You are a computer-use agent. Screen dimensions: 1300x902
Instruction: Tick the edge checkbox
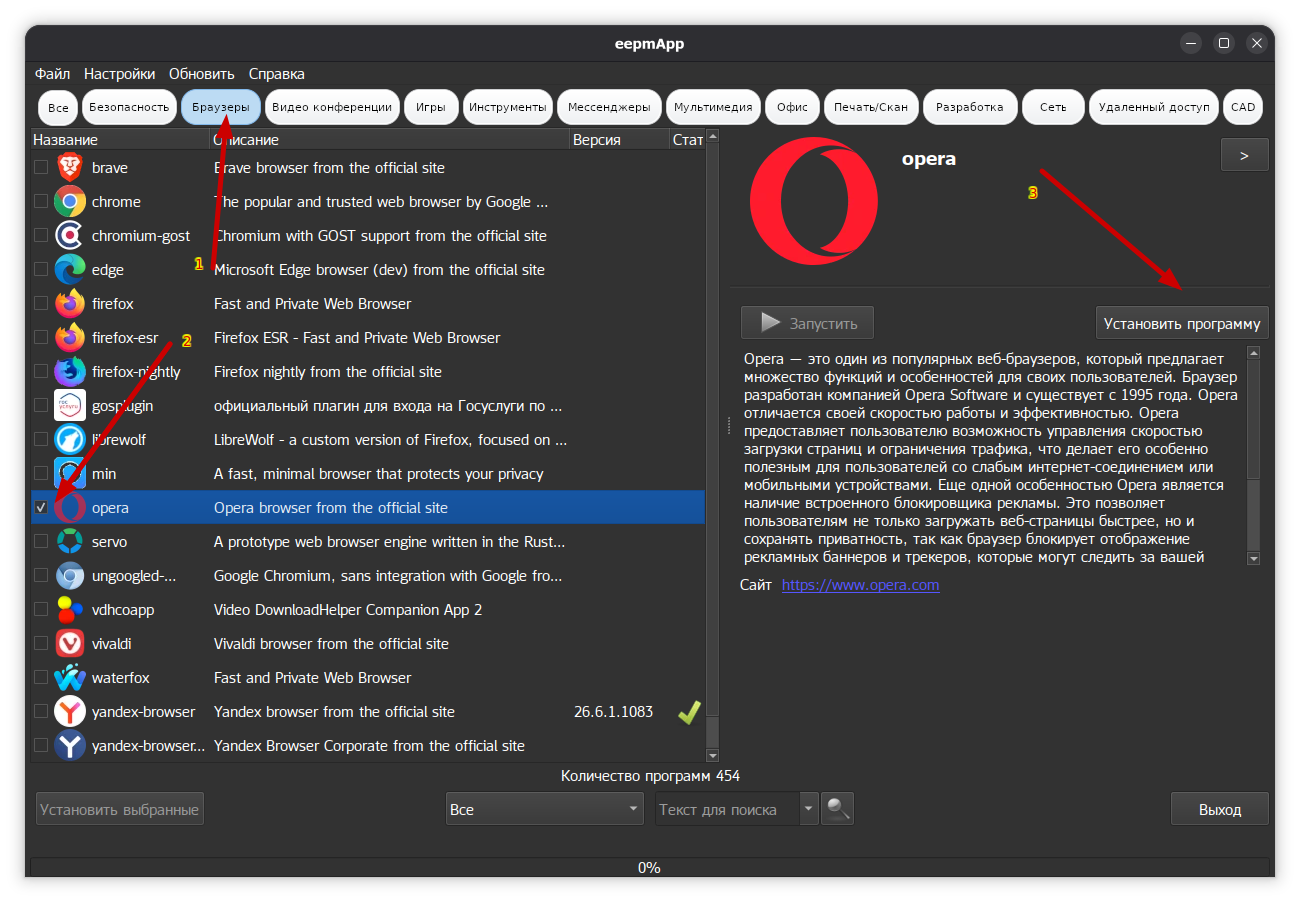point(41,270)
